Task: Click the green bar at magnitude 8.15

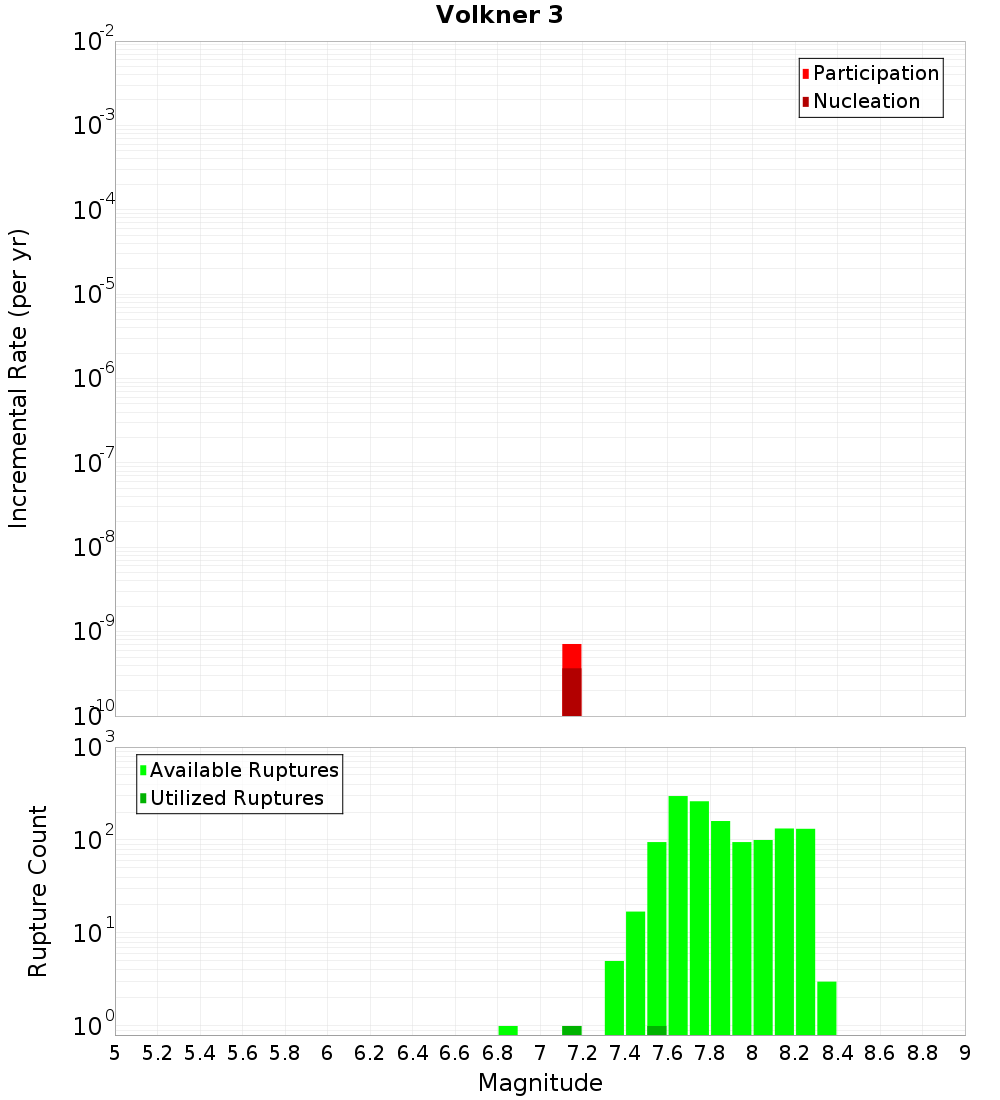Action: pos(785,932)
